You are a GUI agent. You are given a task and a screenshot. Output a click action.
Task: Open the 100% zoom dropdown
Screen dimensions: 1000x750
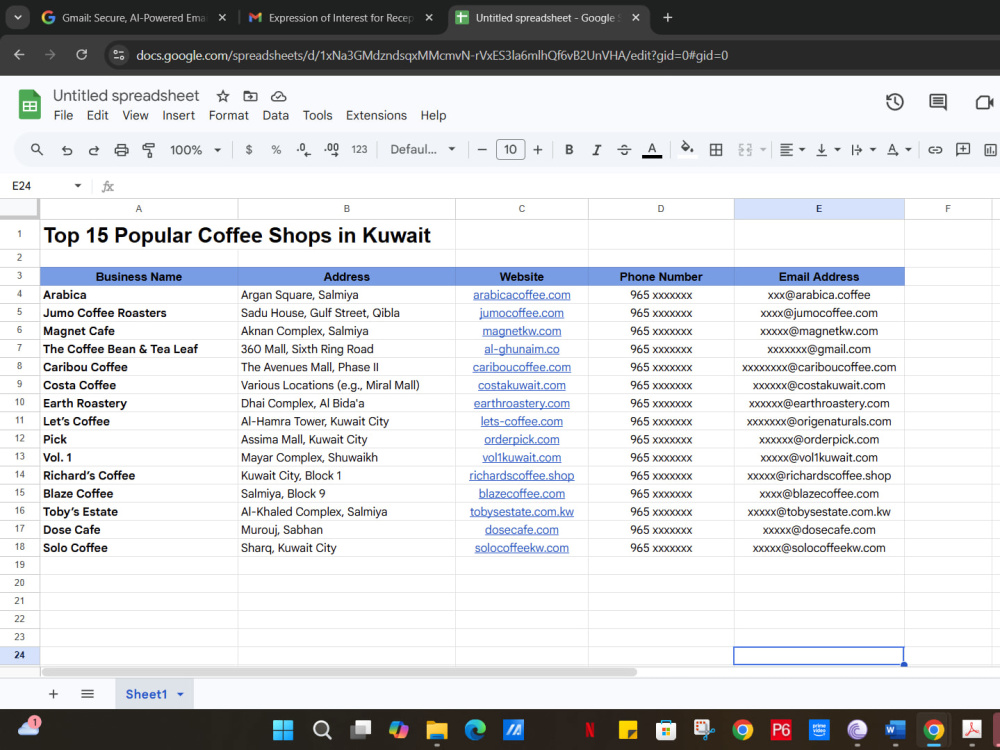point(195,150)
